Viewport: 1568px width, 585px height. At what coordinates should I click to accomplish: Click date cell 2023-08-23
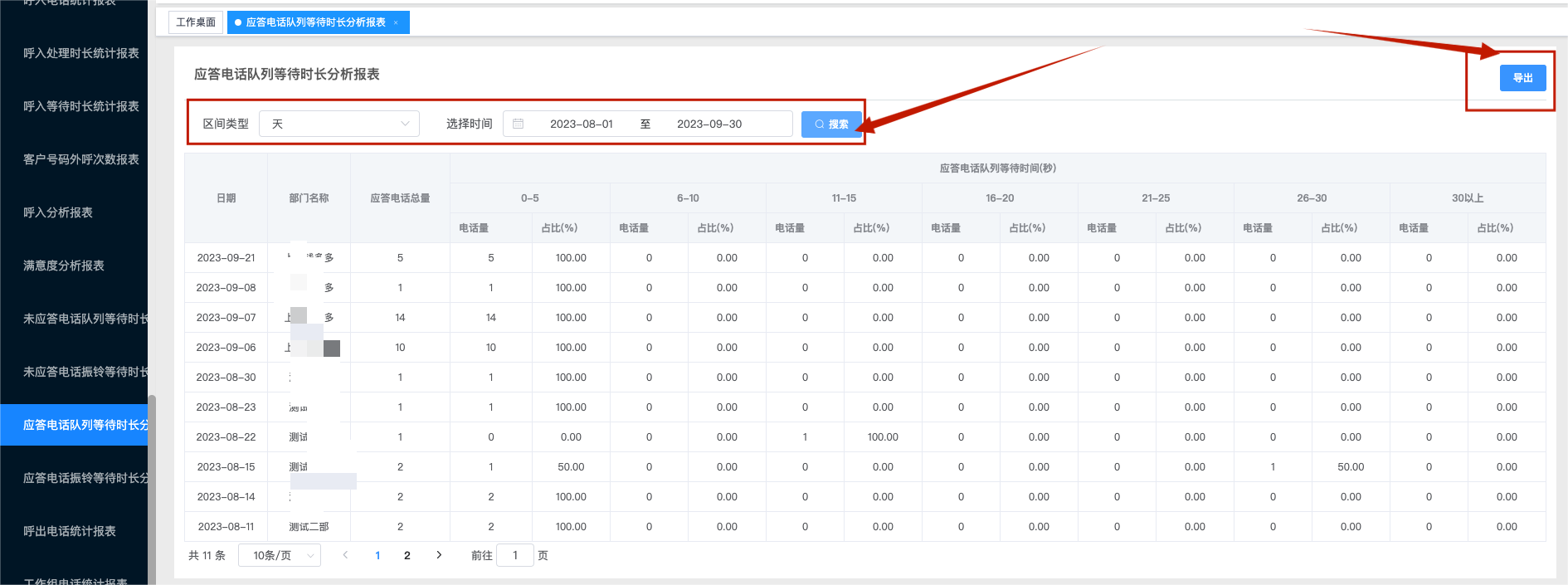(x=226, y=407)
